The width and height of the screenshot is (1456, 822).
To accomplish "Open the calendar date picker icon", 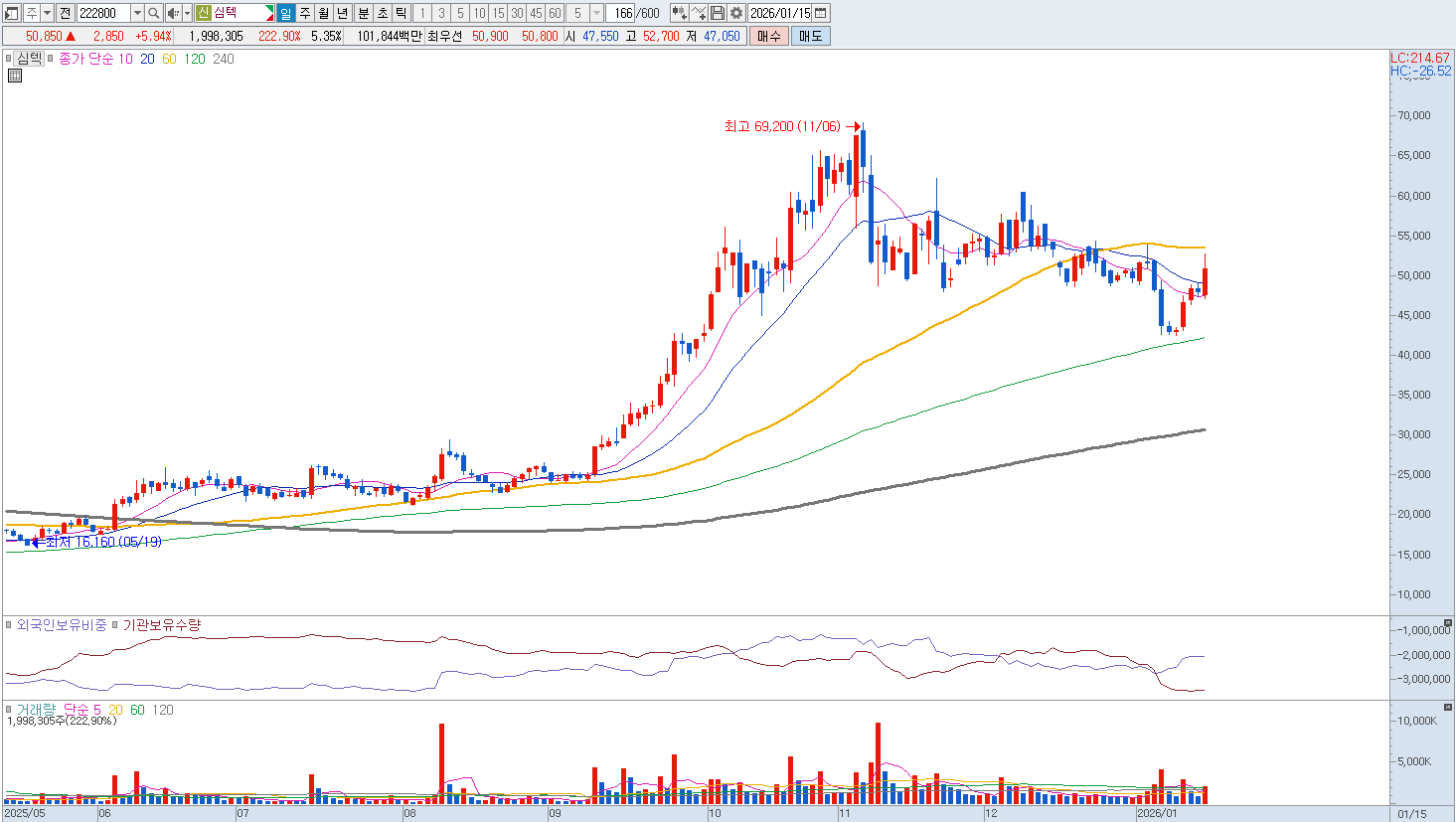I will pyautogui.click(x=821, y=13).
